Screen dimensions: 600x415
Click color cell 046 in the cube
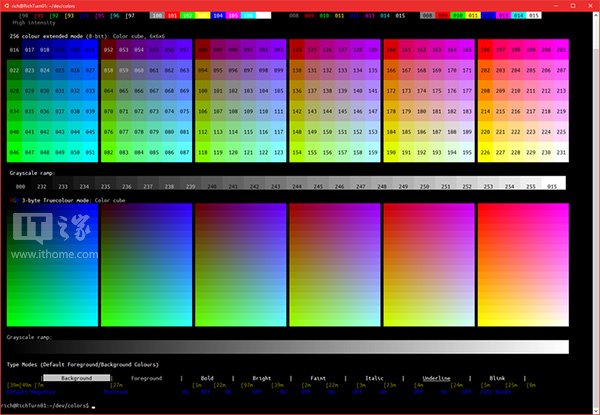16,152
